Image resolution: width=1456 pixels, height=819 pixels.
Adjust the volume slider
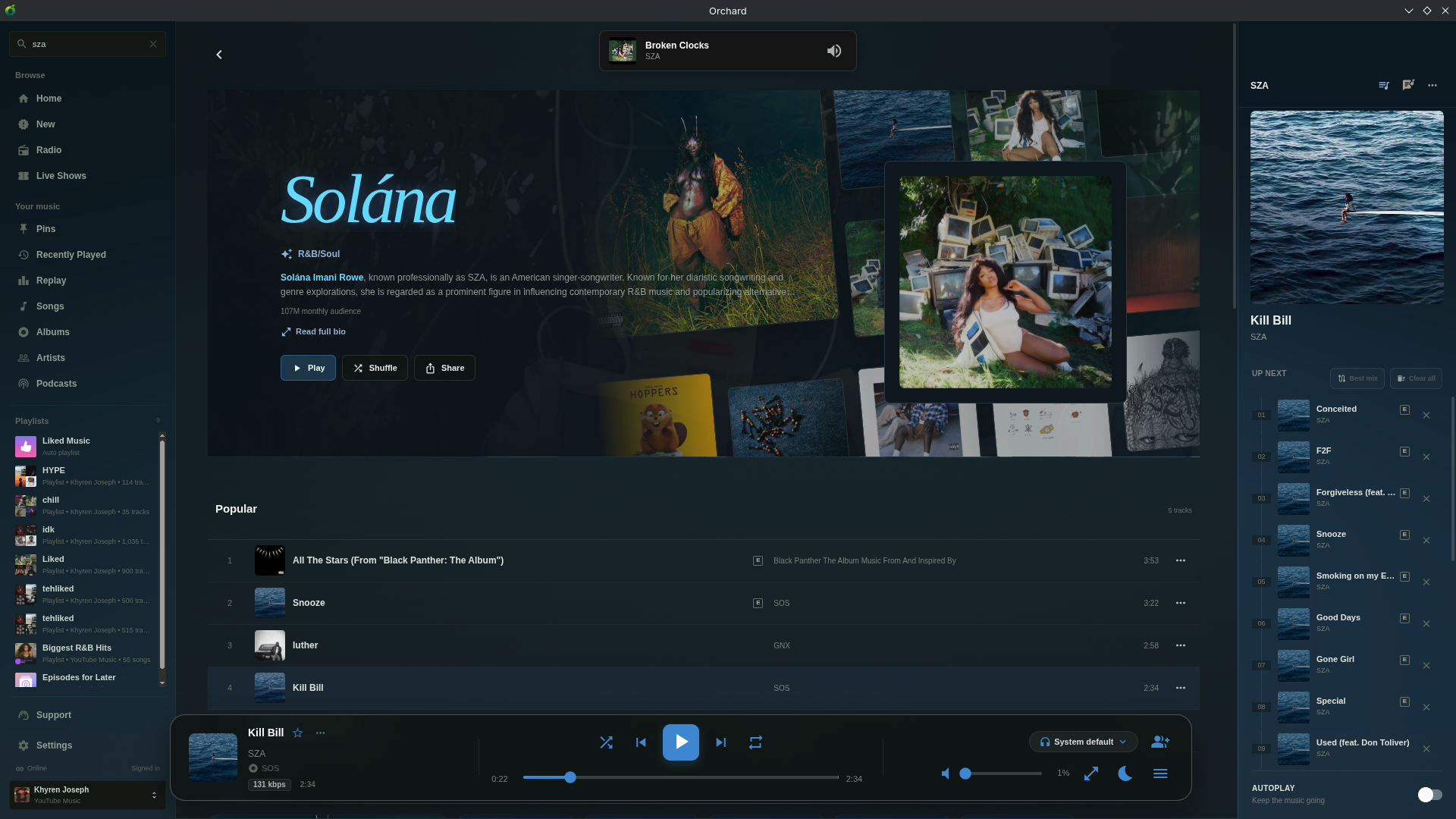pos(1001,773)
